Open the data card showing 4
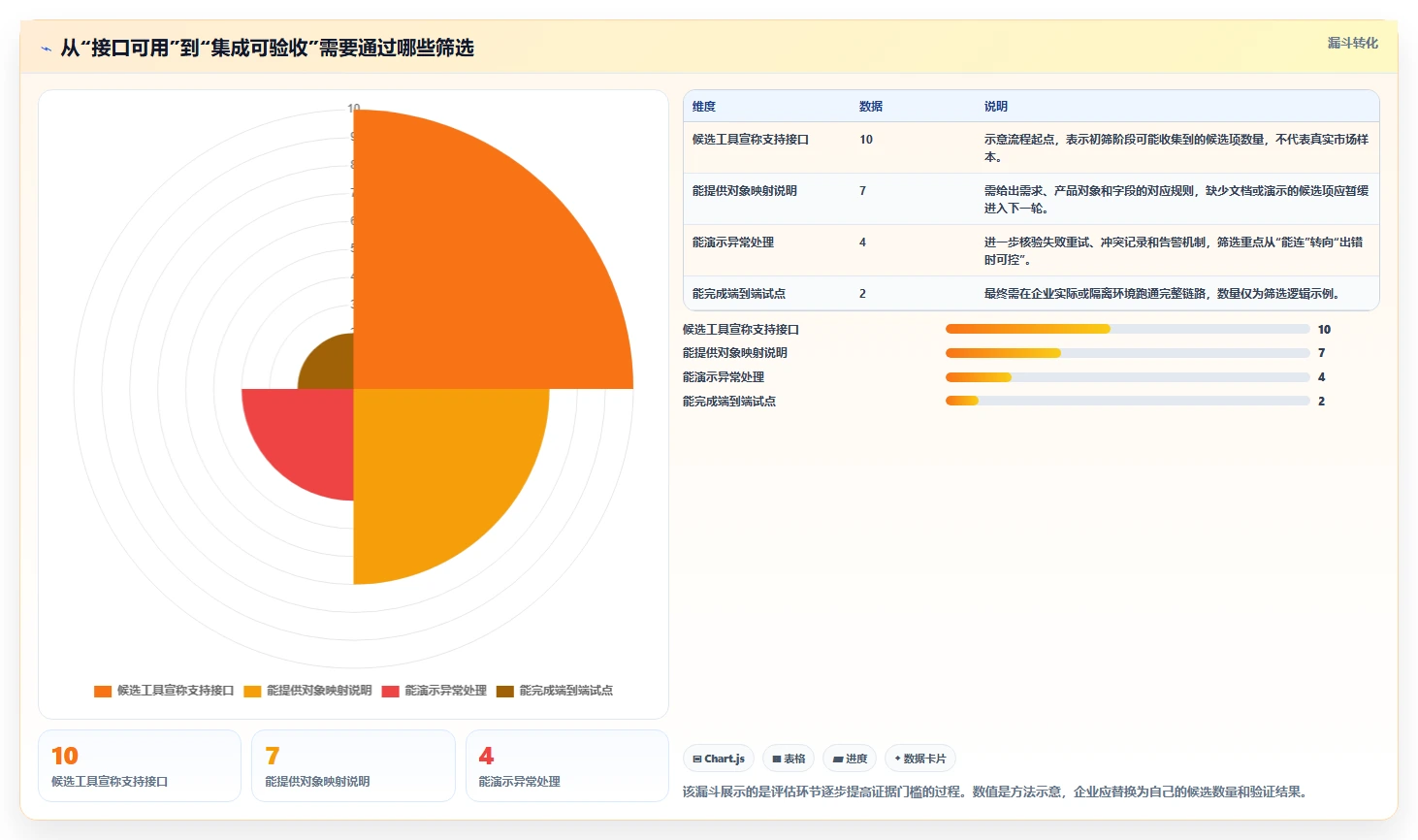Viewport: 1418px width, 840px height. (x=567, y=766)
